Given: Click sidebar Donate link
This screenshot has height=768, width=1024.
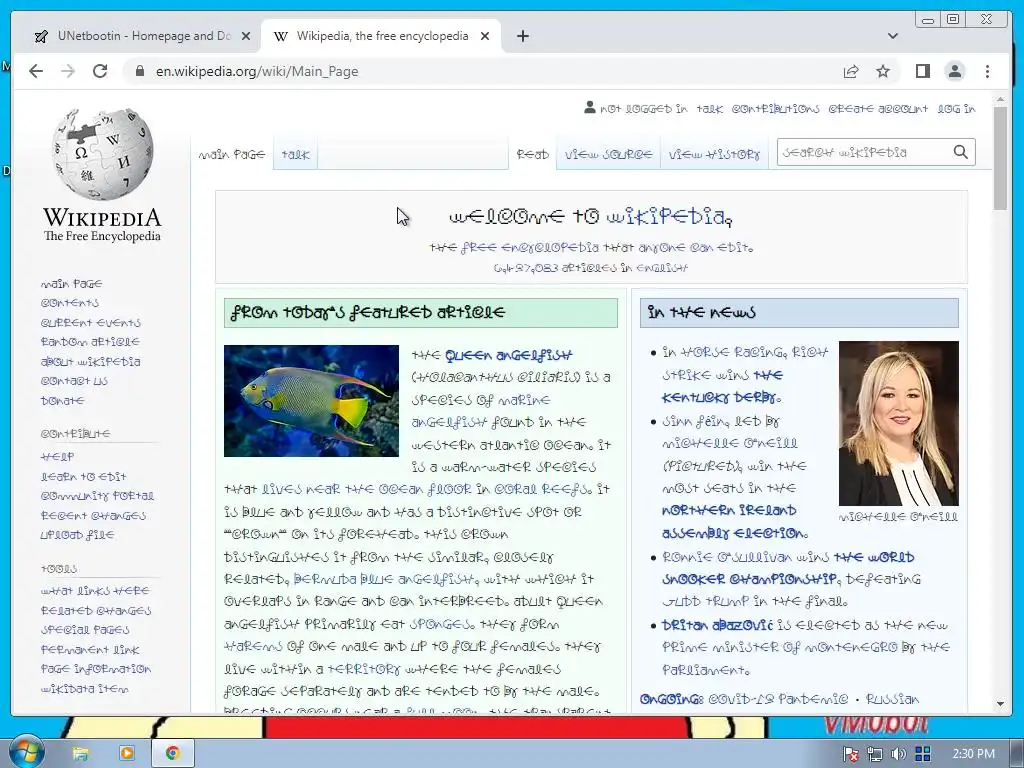Looking at the screenshot, I should click(x=62, y=401).
